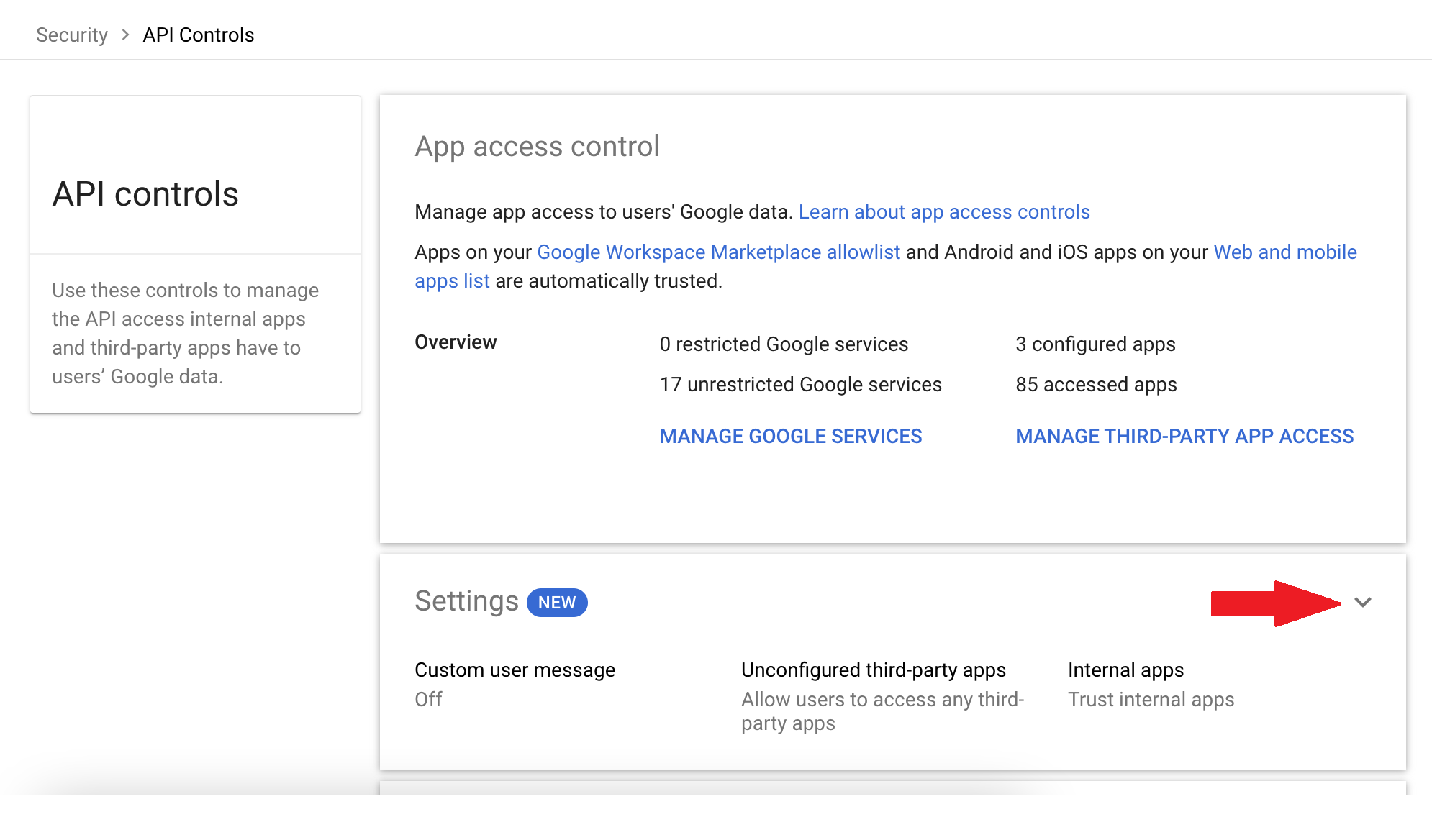Image resolution: width=1432 pixels, height=840 pixels.
Task: Click the breadcrumb arrow separator icon
Action: [125, 35]
